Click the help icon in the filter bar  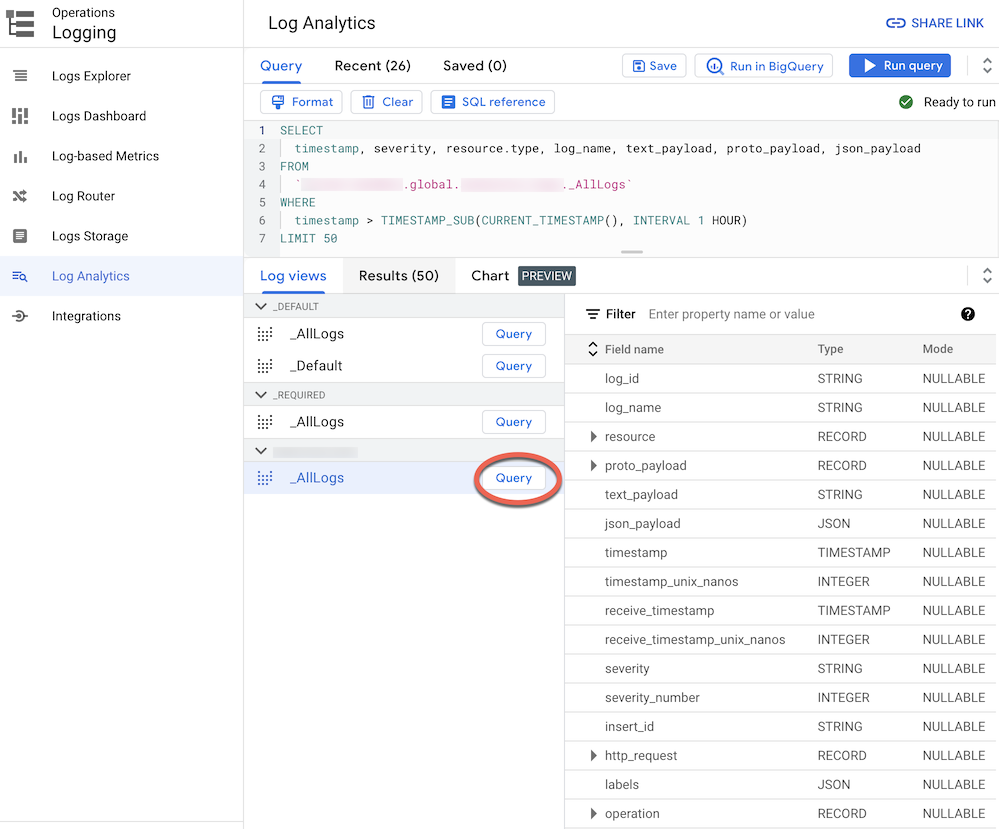[967, 313]
